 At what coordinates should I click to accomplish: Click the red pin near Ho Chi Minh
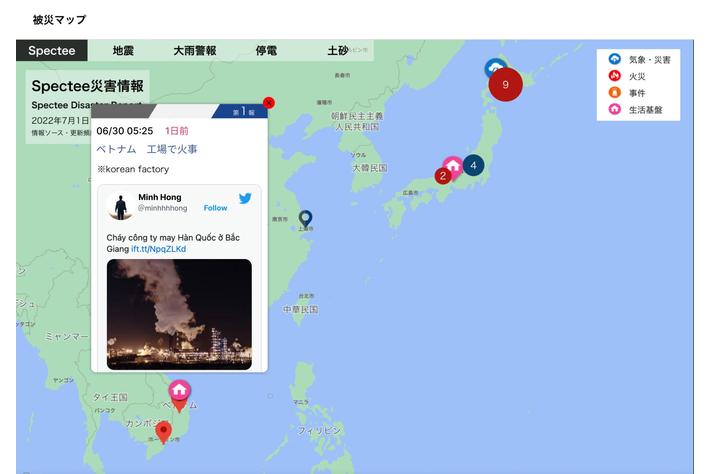coord(163,431)
